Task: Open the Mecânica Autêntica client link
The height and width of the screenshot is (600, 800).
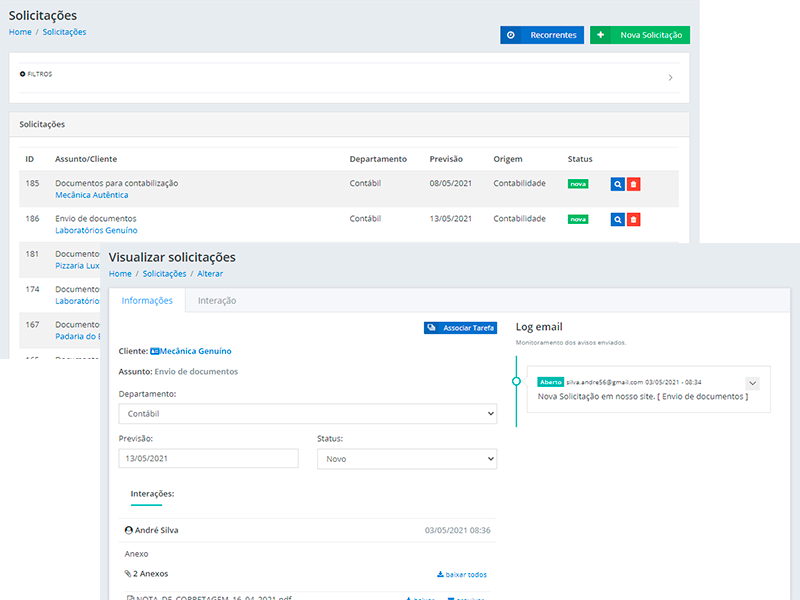Action: coord(91,195)
